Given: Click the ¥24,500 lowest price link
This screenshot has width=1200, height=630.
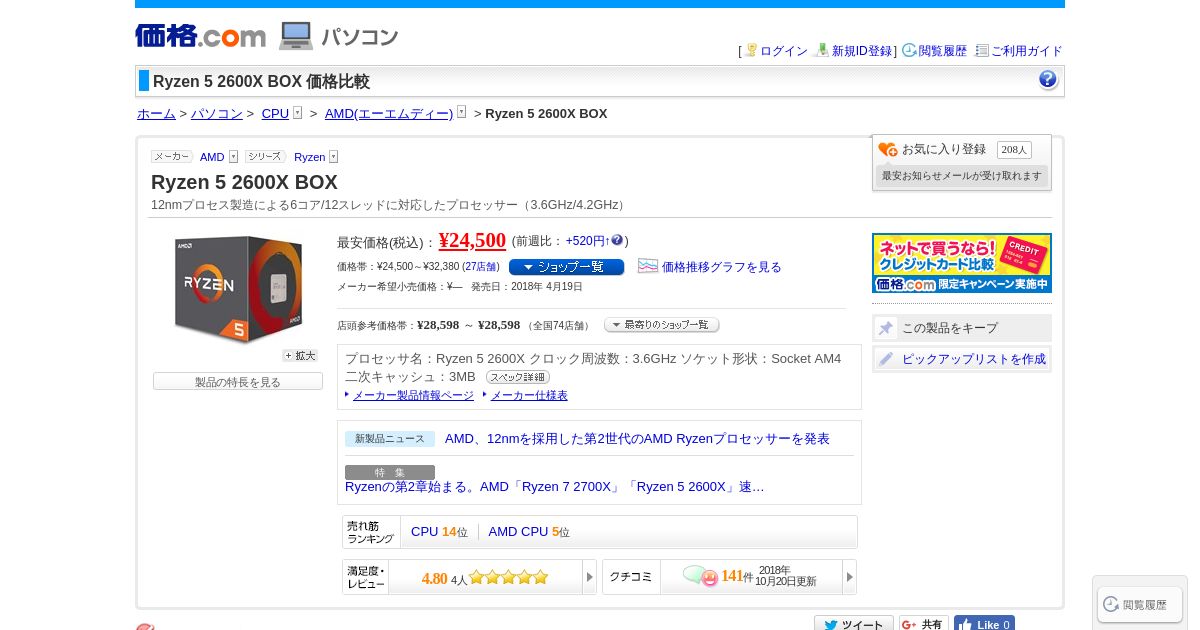Looking at the screenshot, I should coord(472,241).
